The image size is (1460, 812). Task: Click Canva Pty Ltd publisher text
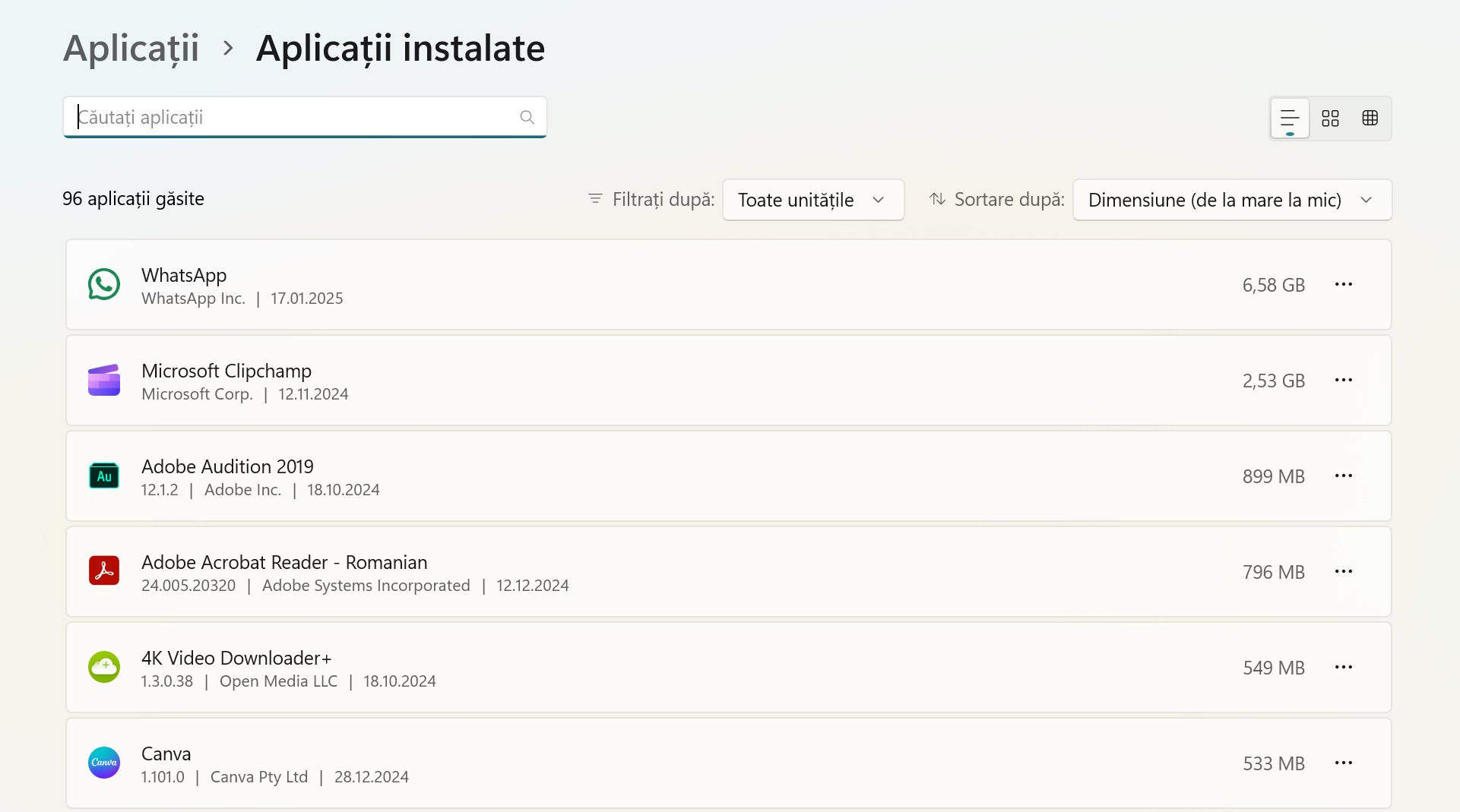pos(259,777)
